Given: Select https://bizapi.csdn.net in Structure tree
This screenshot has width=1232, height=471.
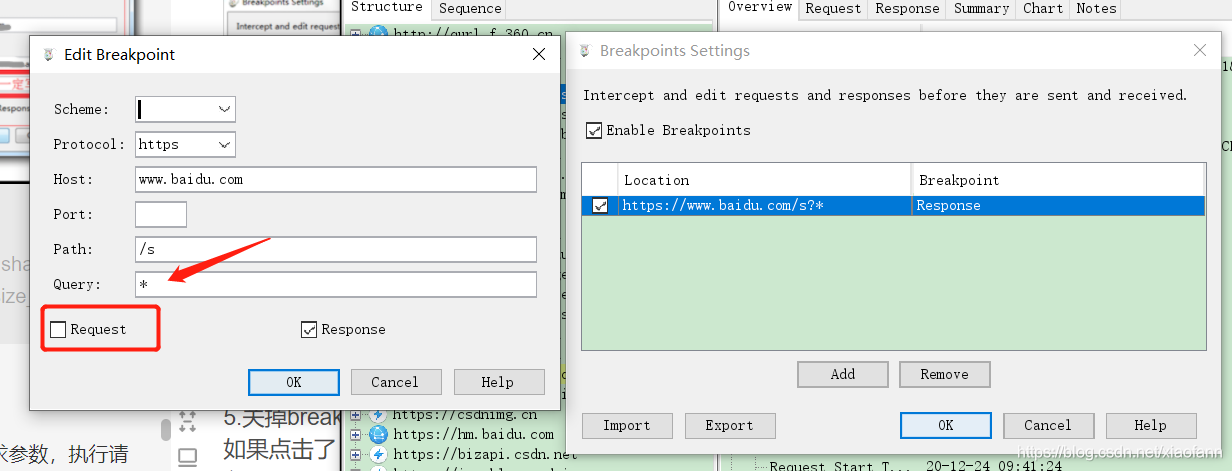Looking at the screenshot, I should 485,455.
